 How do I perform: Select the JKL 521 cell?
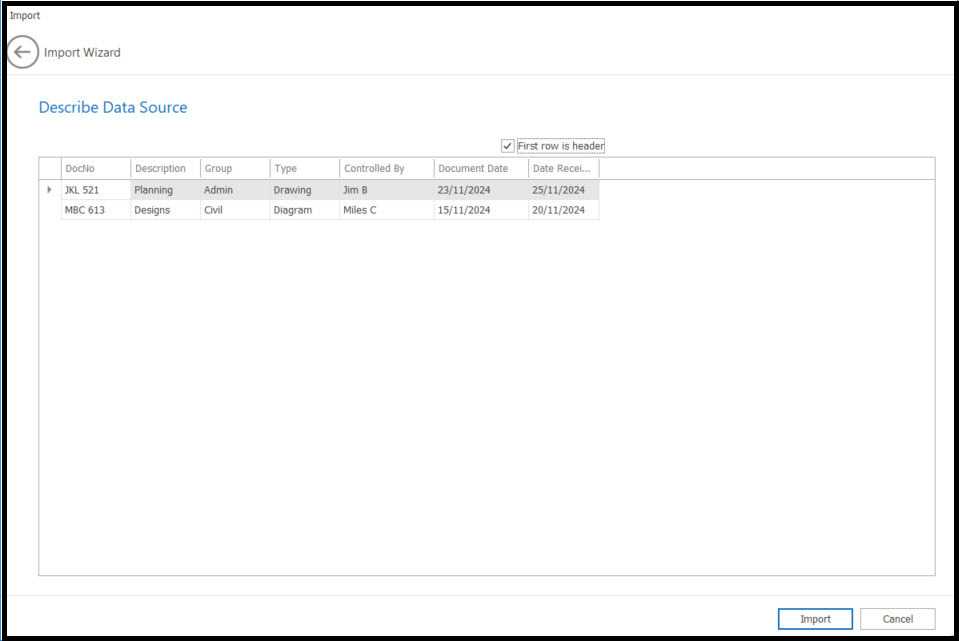(95, 190)
